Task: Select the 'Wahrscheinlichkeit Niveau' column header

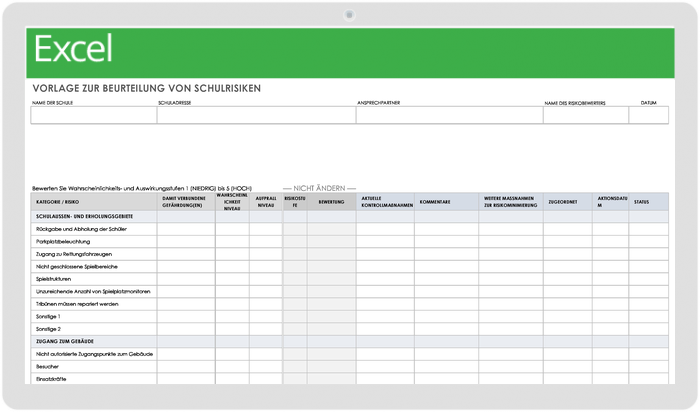Action: point(232,202)
